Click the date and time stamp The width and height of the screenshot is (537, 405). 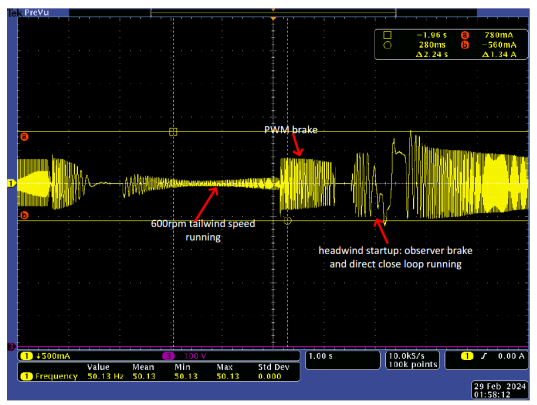click(x=500, y=390)
